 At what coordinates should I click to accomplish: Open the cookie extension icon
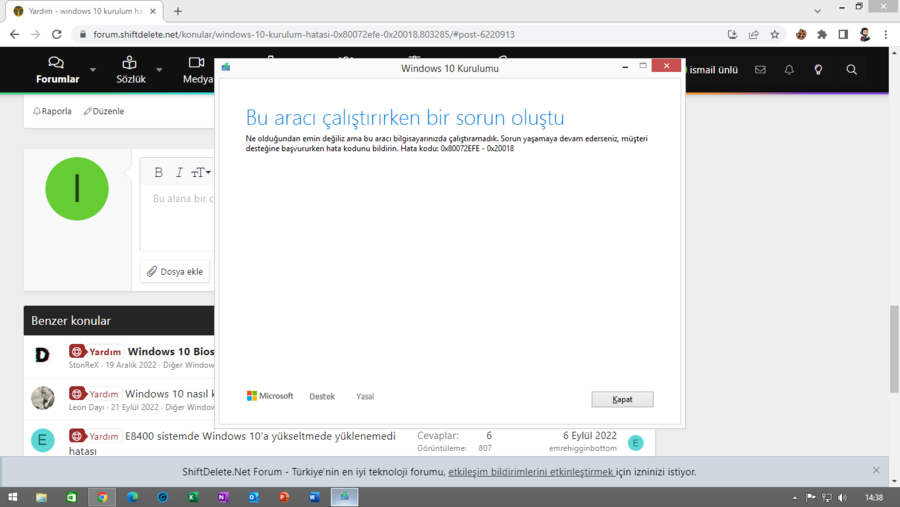coord(801,34)
